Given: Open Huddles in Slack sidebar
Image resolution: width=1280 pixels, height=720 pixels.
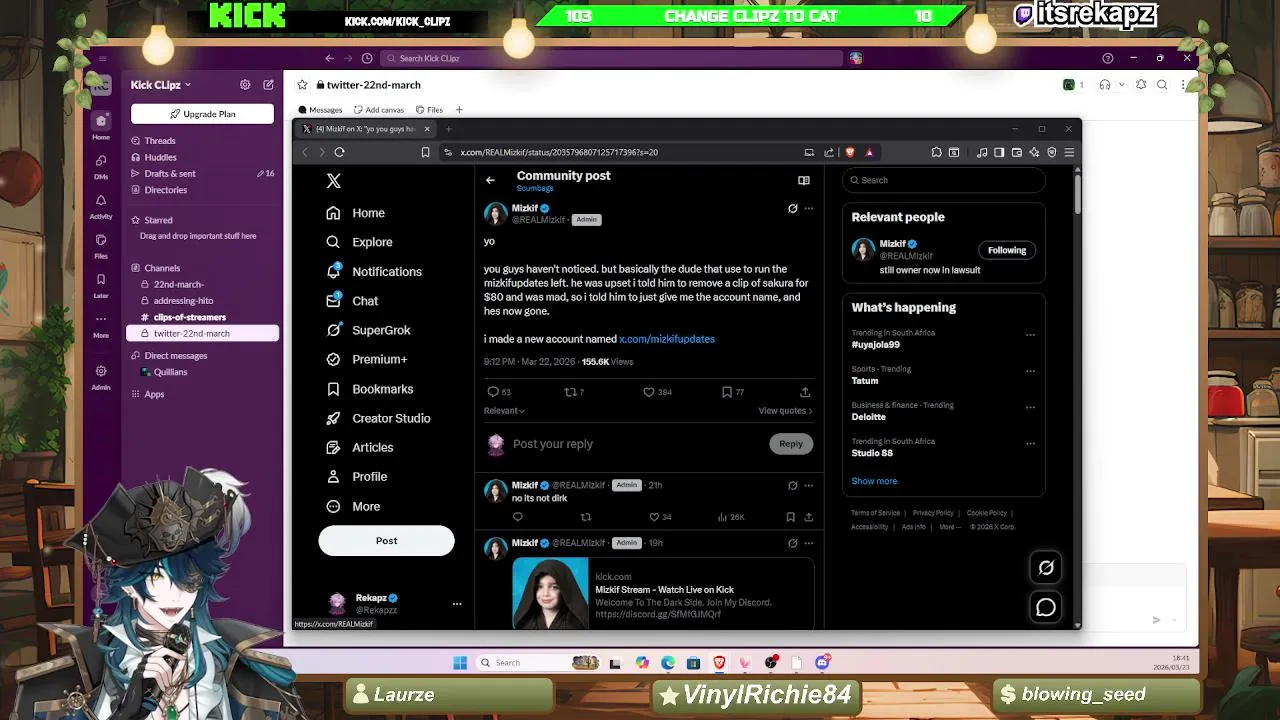Looking at the screenshot, I should (x=153, y=157).
